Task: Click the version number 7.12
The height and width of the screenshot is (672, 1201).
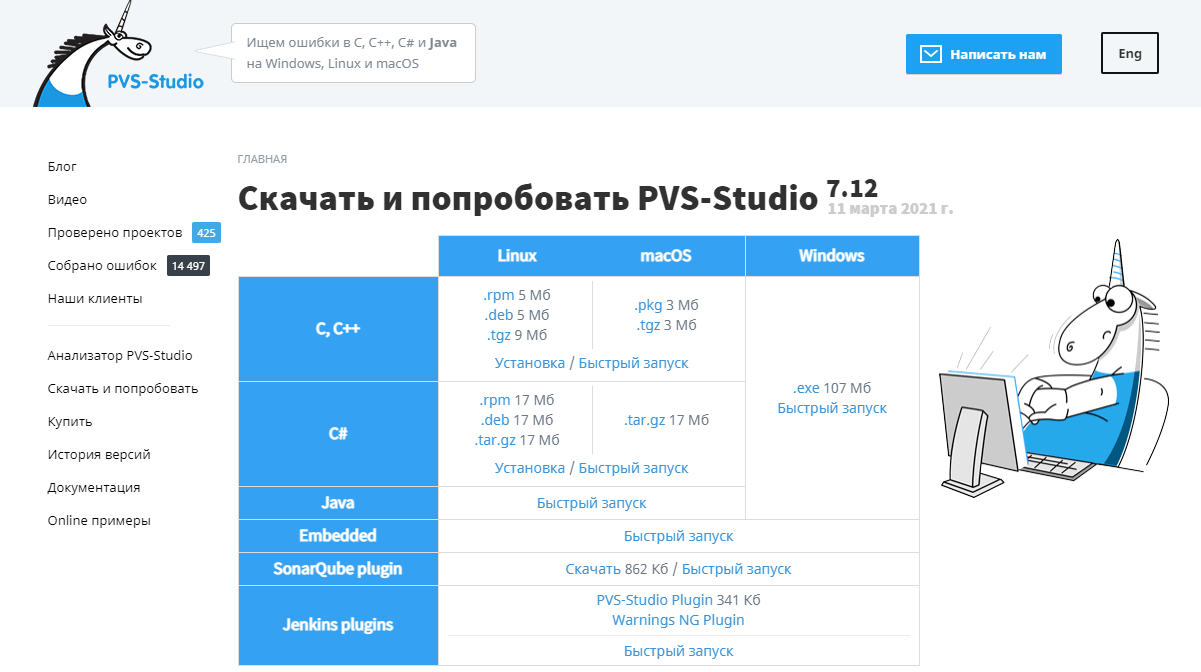Action: (852, 189)
